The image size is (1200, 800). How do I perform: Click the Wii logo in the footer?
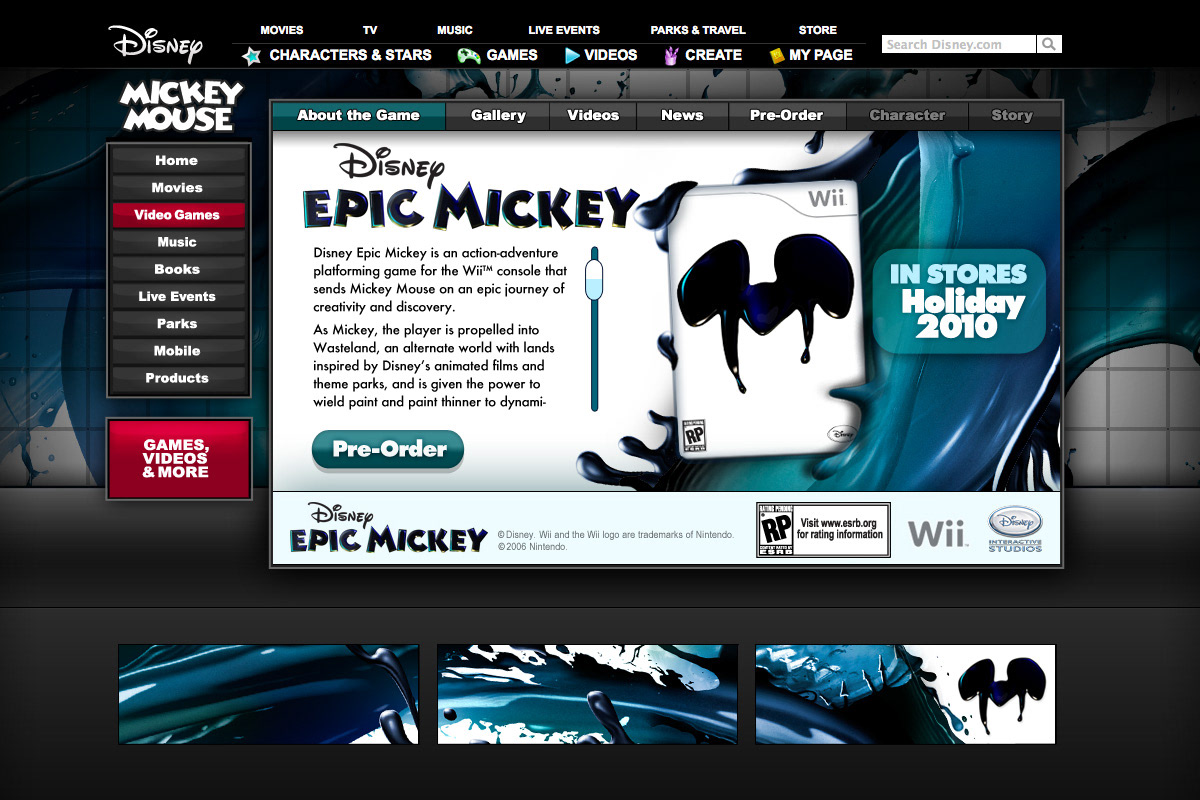pyautogui.click(x=937, y=533)
